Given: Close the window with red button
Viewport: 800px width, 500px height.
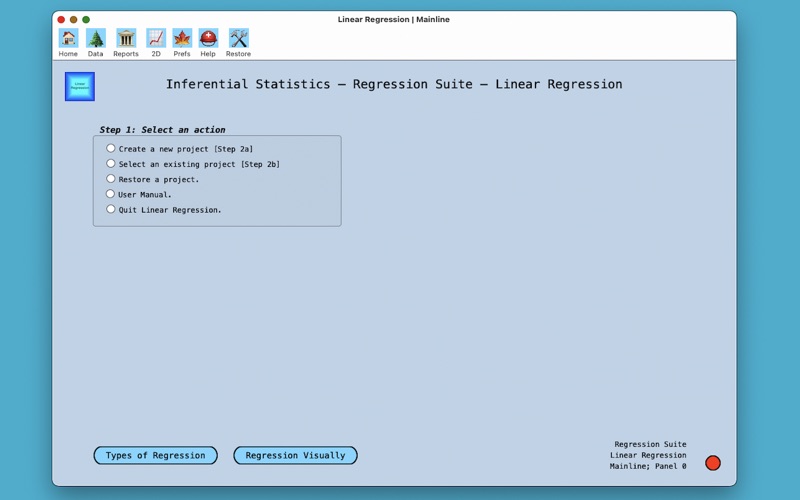Looking at the screenshot, I should click(x=61, y=19).
